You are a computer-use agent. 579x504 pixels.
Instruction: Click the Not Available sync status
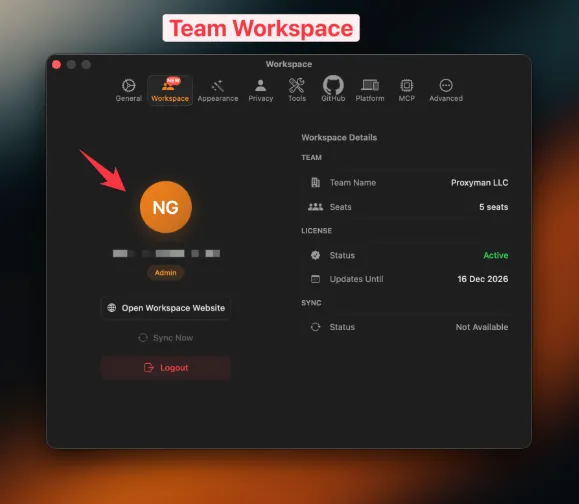click(482, 327)
